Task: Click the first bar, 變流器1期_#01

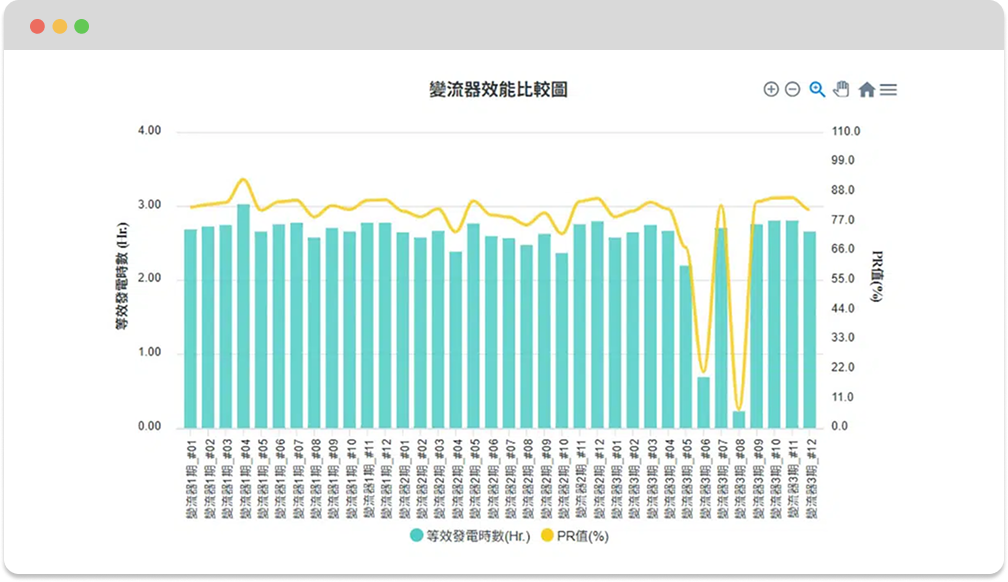Action: click(x=190, y=330)
